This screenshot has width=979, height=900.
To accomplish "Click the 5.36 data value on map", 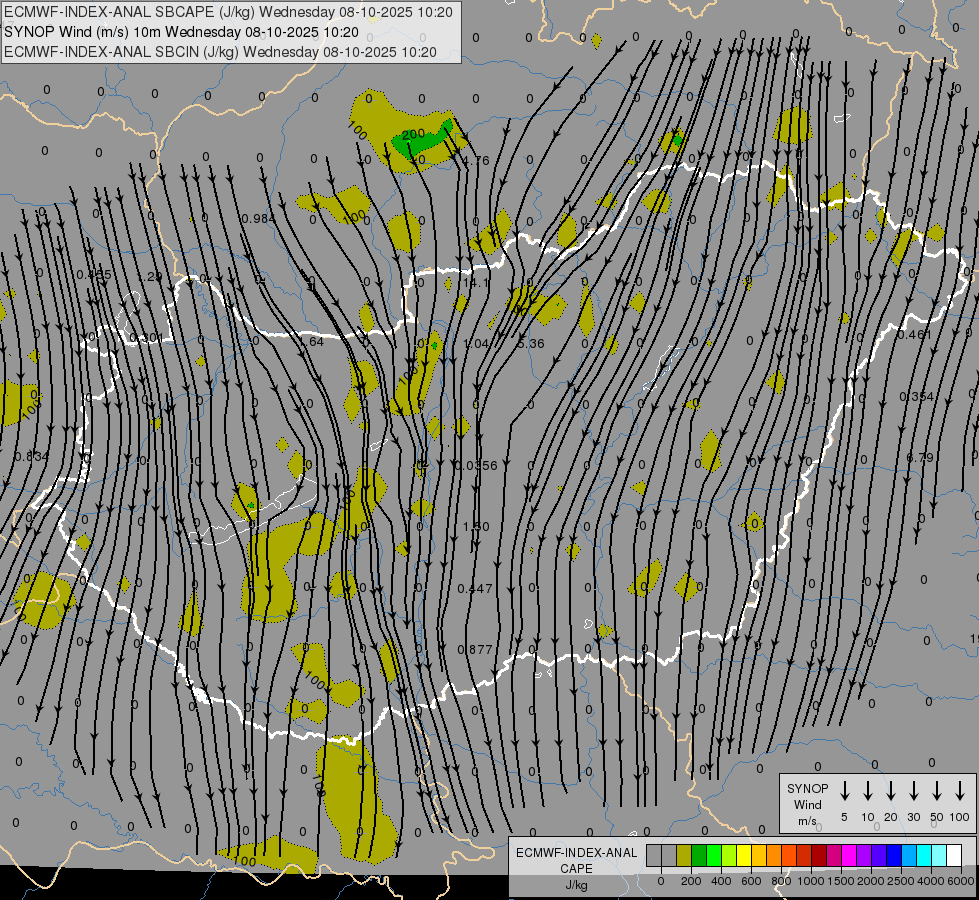I will (x=531, y=344).
